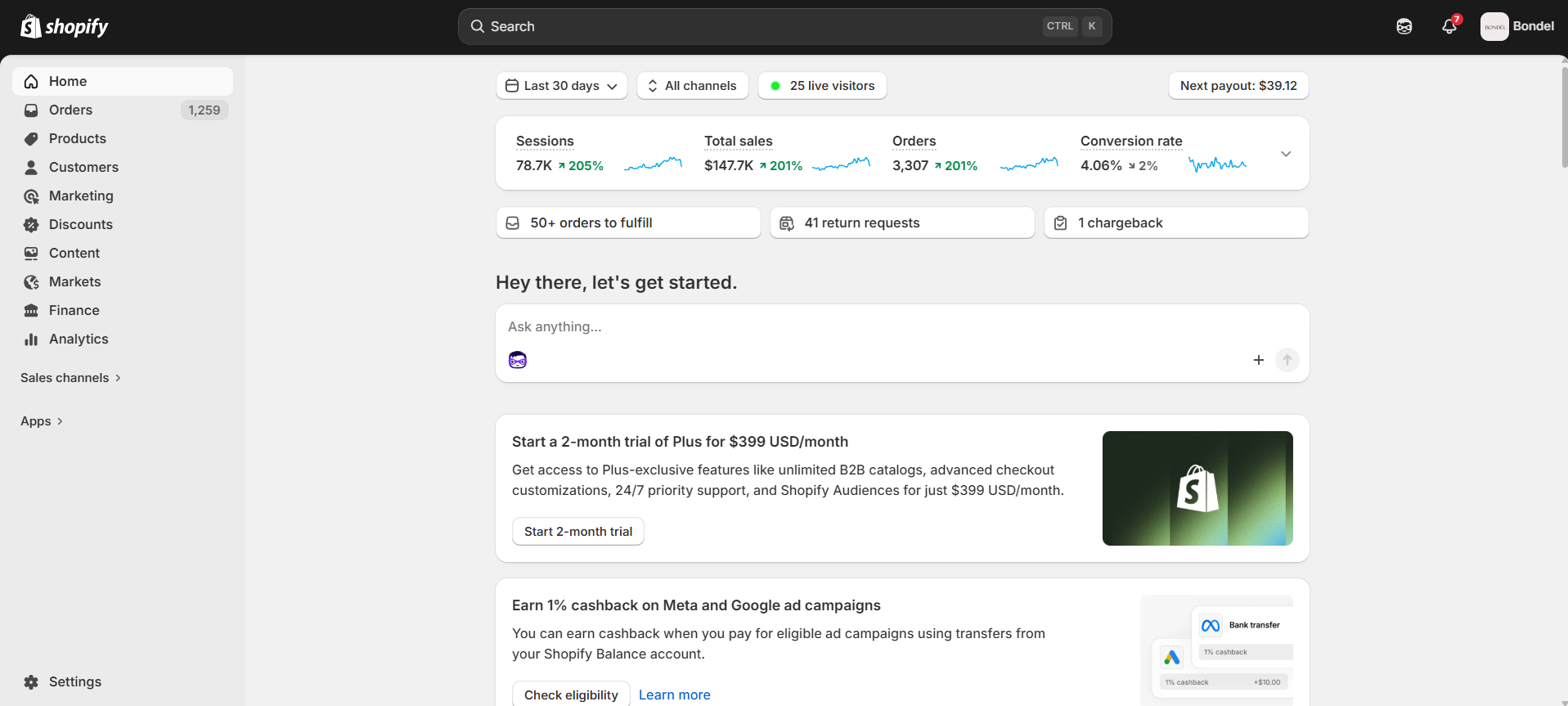Click the calendar icon in date filter
1568x706 pixels.
pos(512,86)
